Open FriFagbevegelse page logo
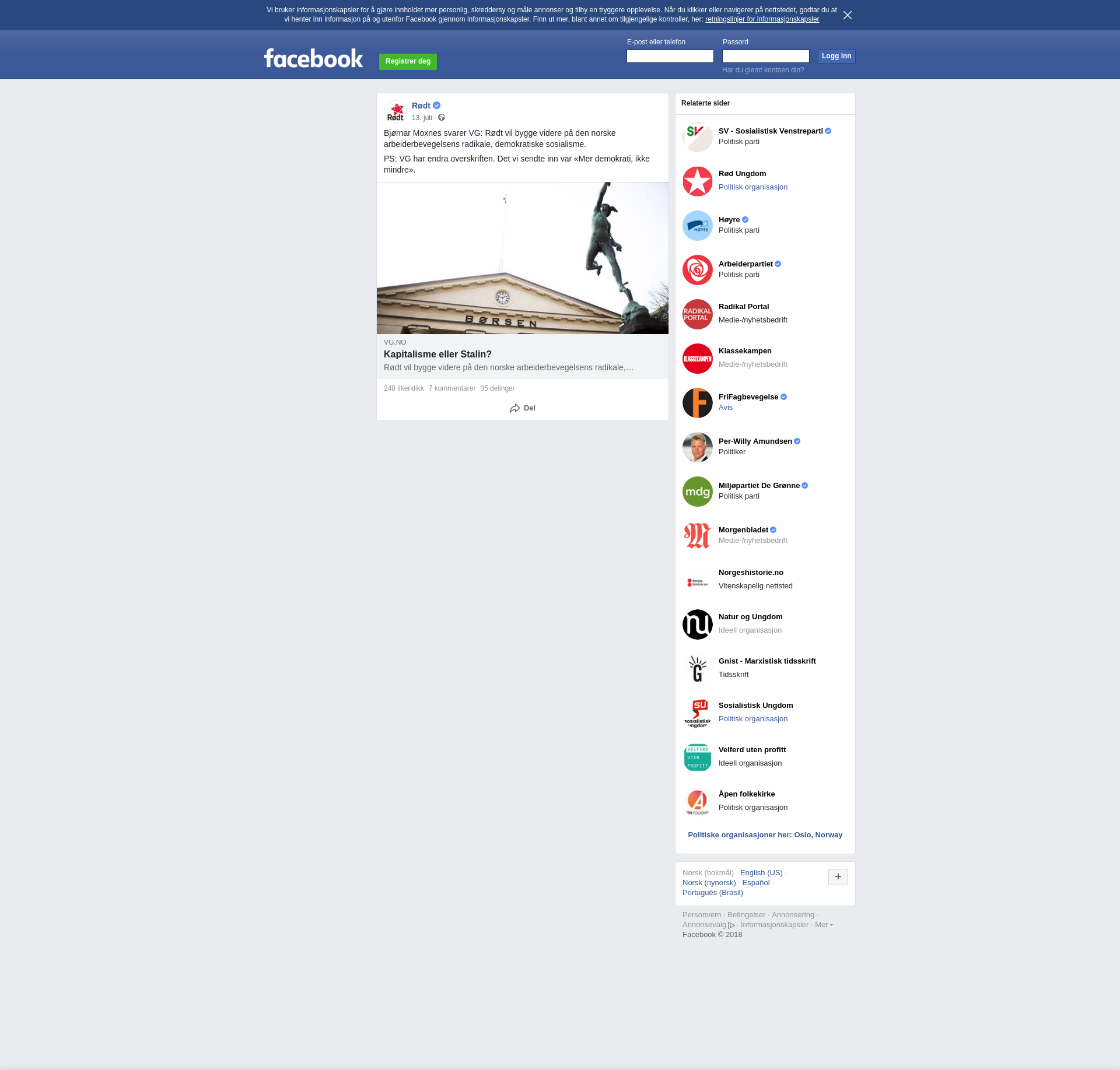Screen dimensions: 1120x1070 coord(698,403)
